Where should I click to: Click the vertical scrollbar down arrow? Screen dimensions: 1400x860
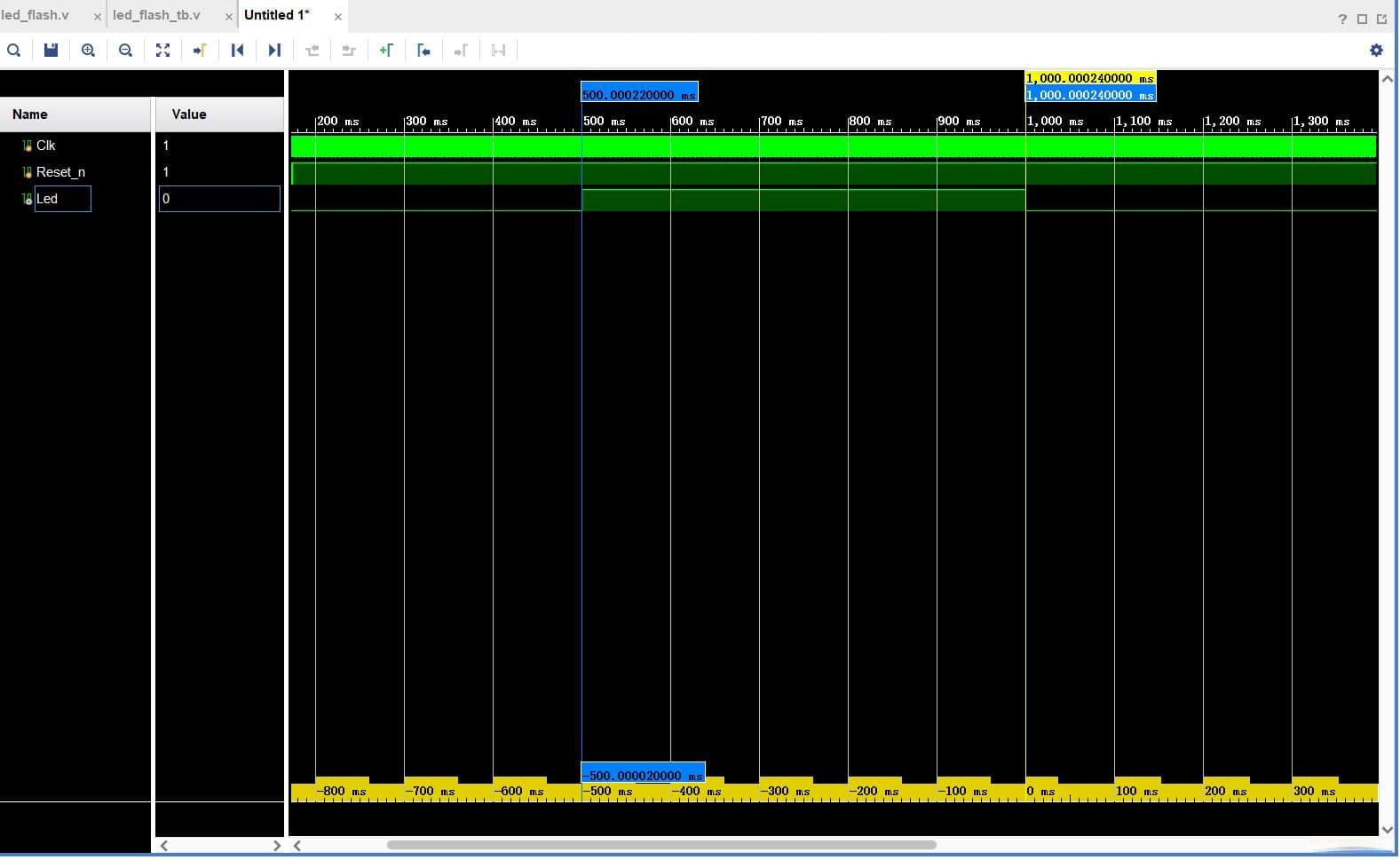click(x=1388, y=830)
